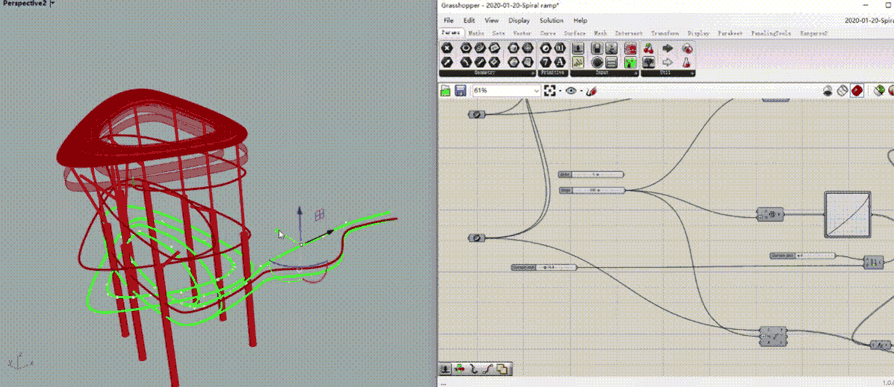Switch to the Transform tab
This screenshot has width=894, height=387.
666,34
